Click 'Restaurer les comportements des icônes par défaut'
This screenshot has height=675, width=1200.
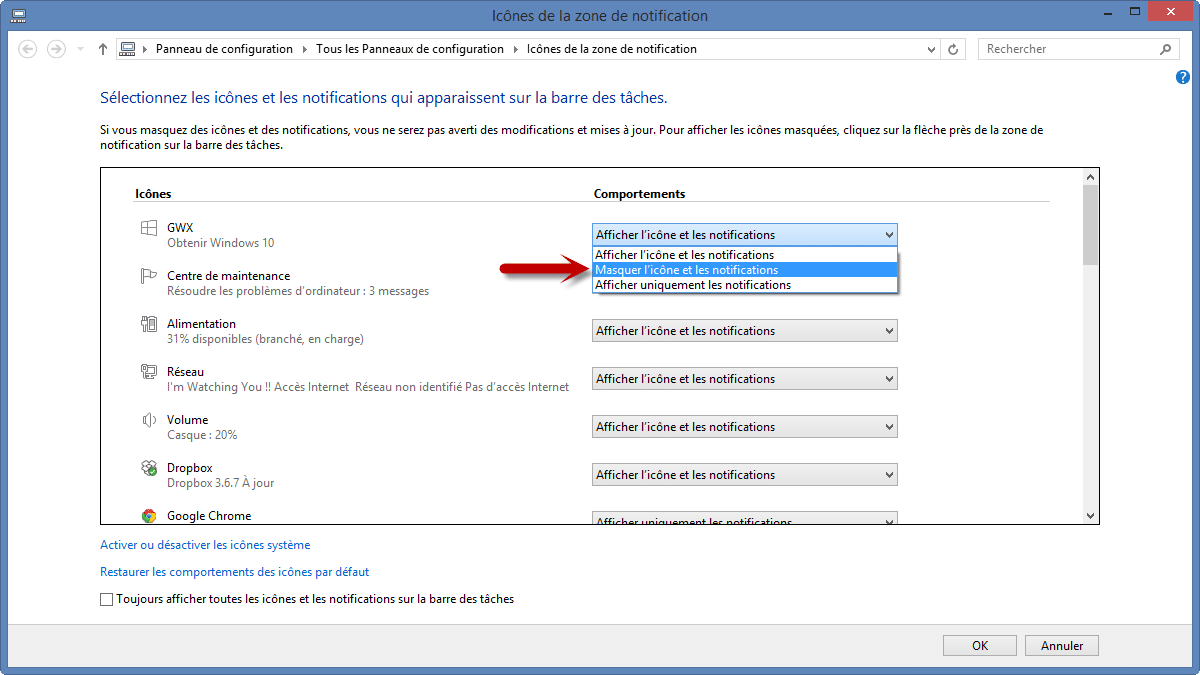(234, 572)
